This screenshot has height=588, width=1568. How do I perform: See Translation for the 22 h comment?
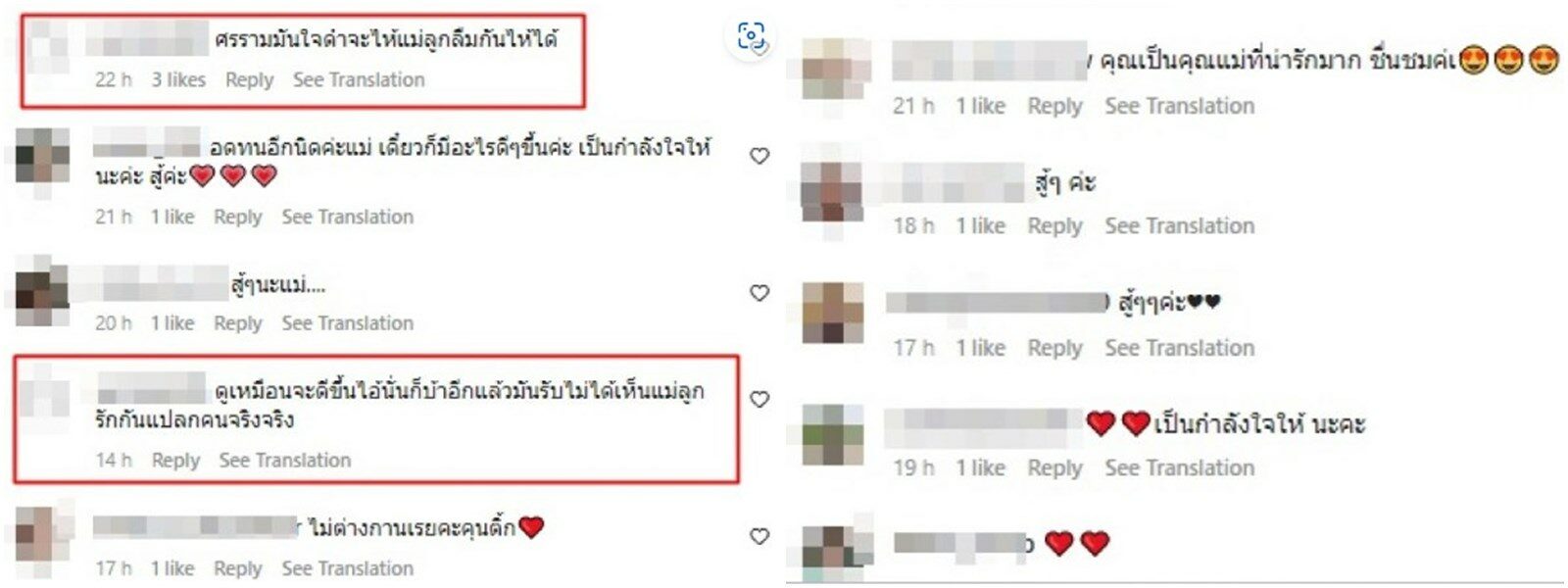[359, 80]
